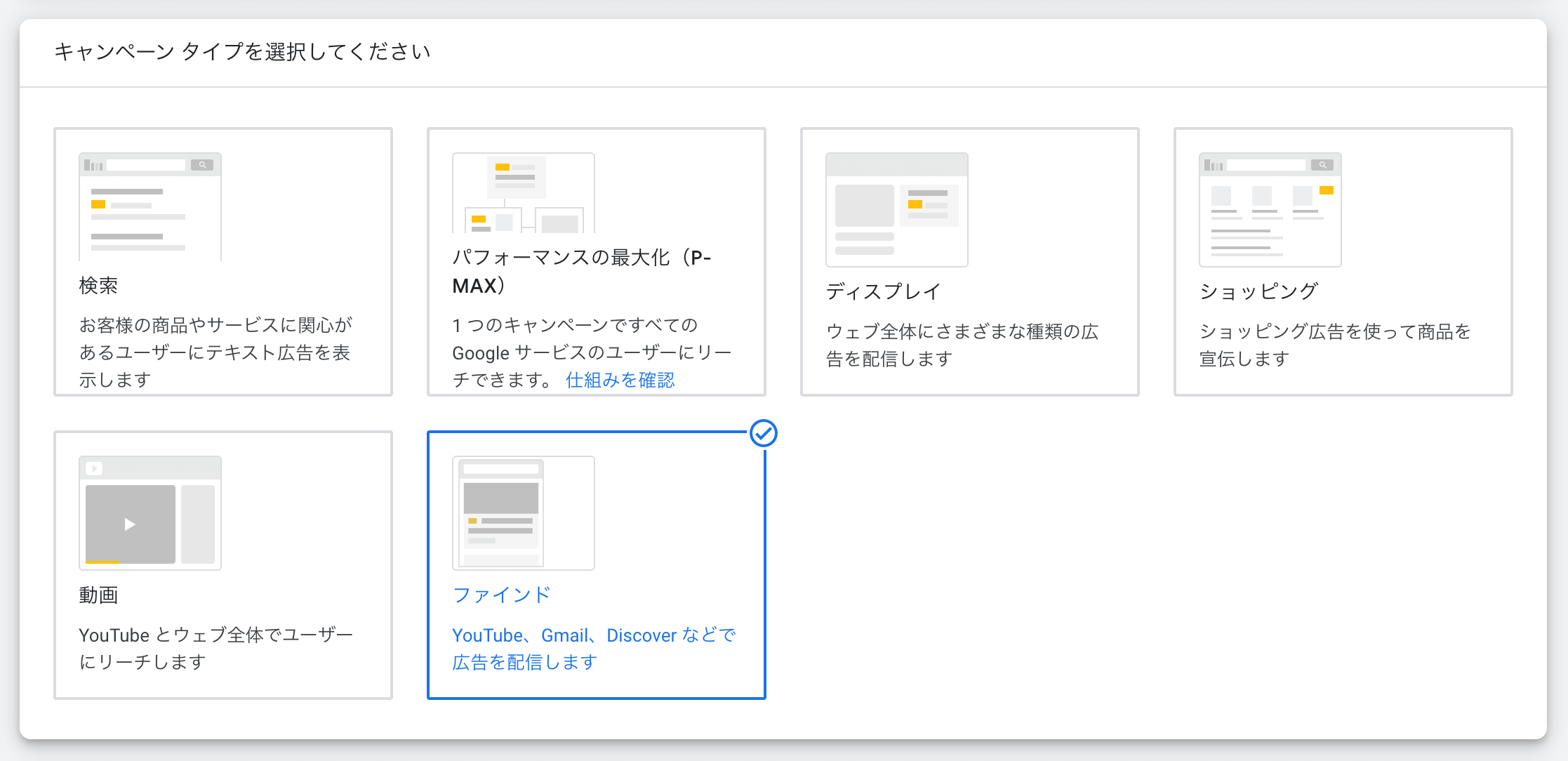Click description '1 つのキャンペーンですべての Google サービス'

592,352
